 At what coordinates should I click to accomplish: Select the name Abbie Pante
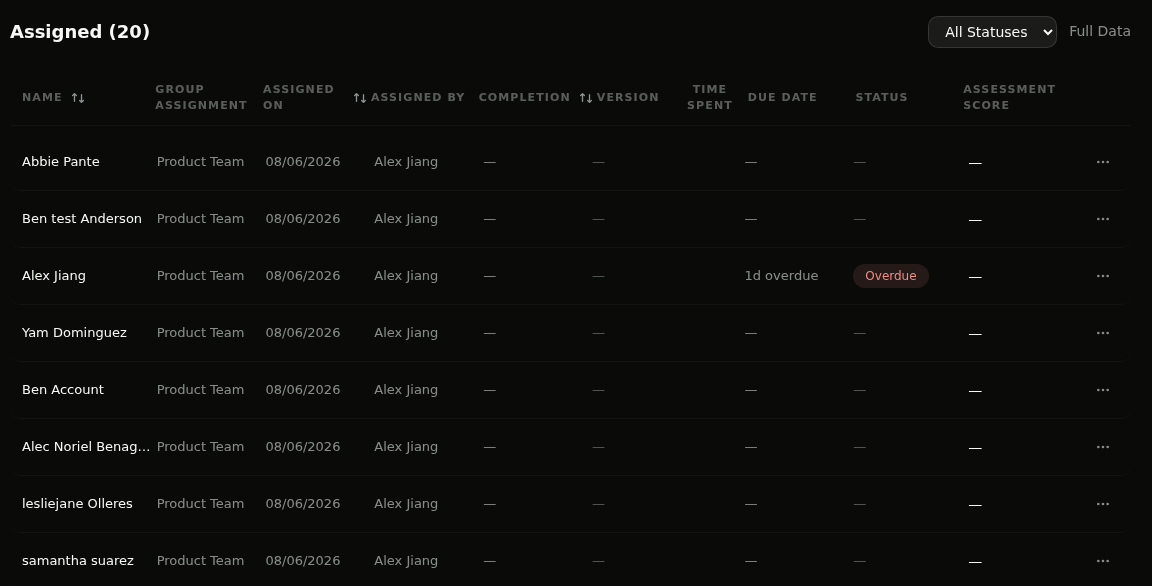point(60,162)
